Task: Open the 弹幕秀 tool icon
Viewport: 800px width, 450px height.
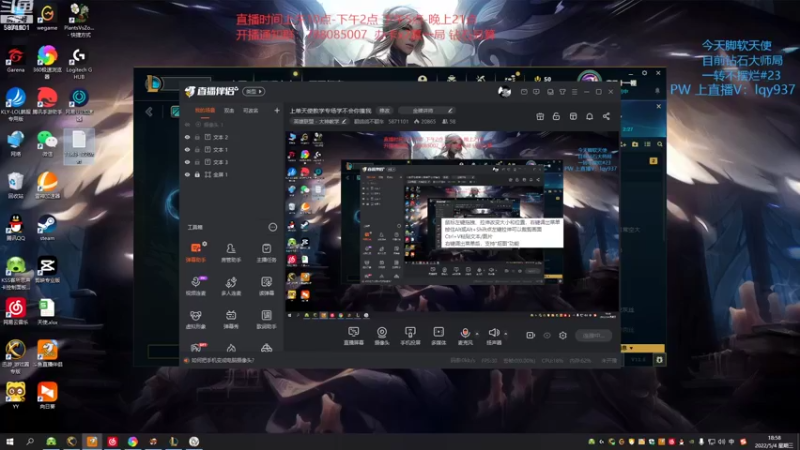Action: (x=231, y=319)
